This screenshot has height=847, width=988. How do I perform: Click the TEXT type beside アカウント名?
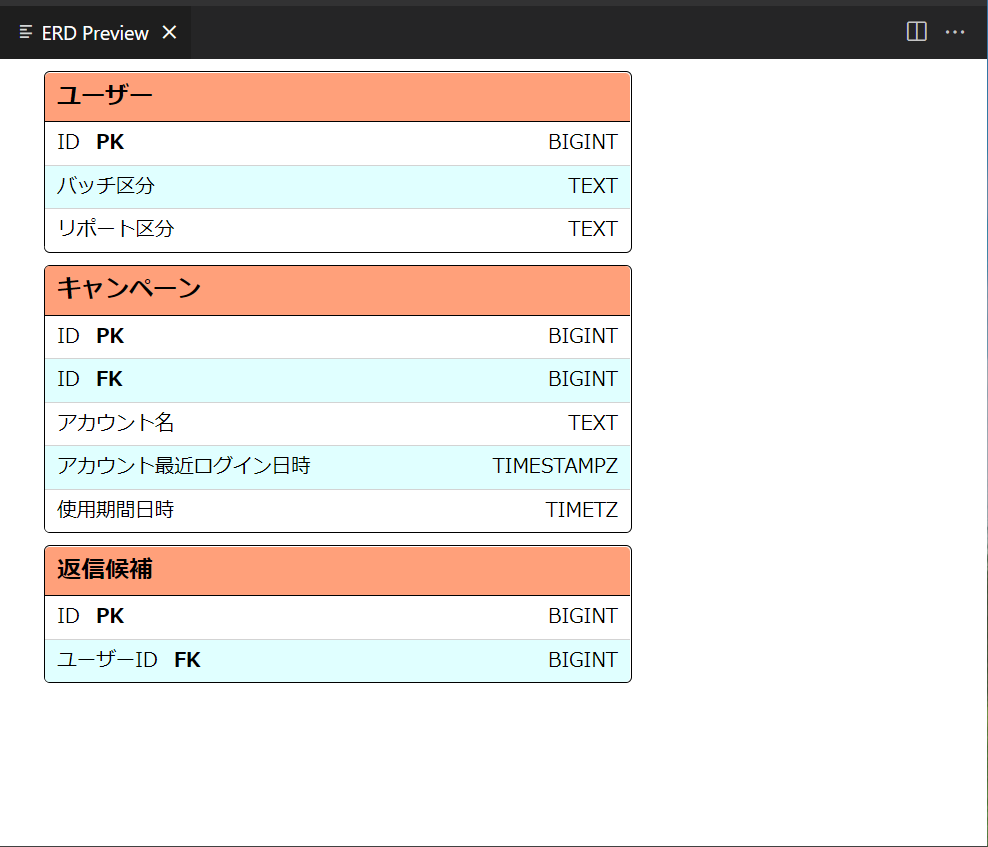593,422
